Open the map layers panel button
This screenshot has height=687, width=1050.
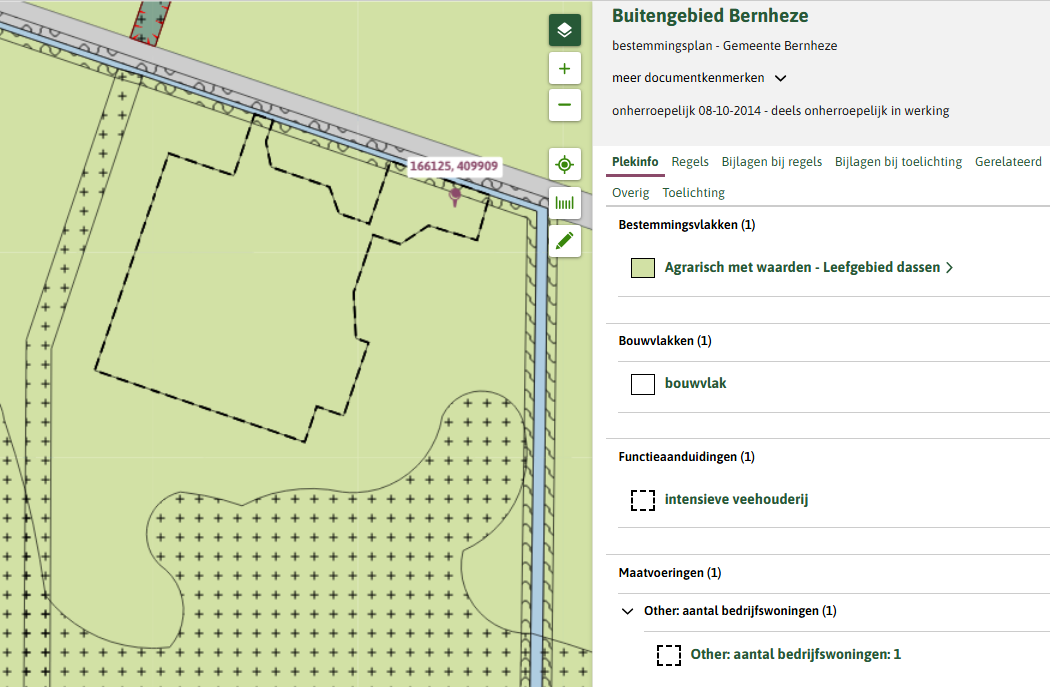(x=565, y=30)
